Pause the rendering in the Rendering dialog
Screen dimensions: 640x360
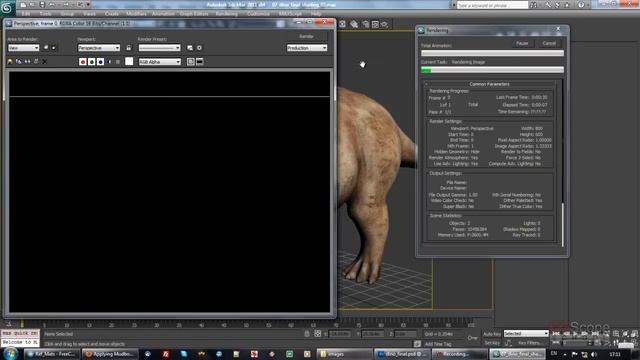coord(522,43)
